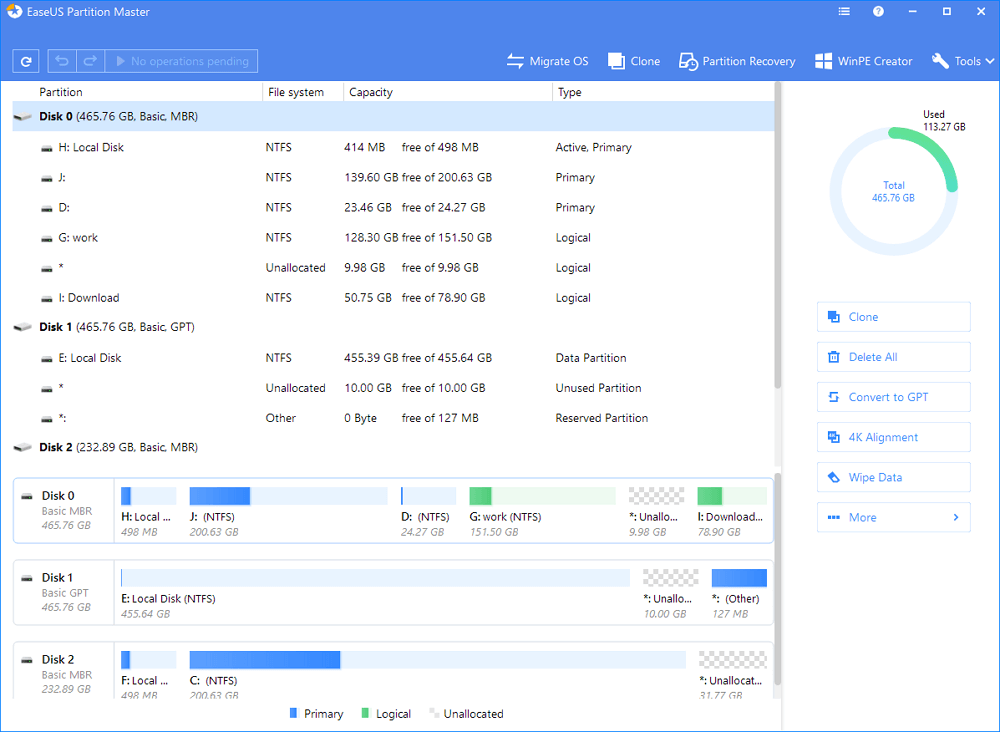Expand the Tools dropdown menu
Viewport: 1000px width, 732px height.
[963, 61]
